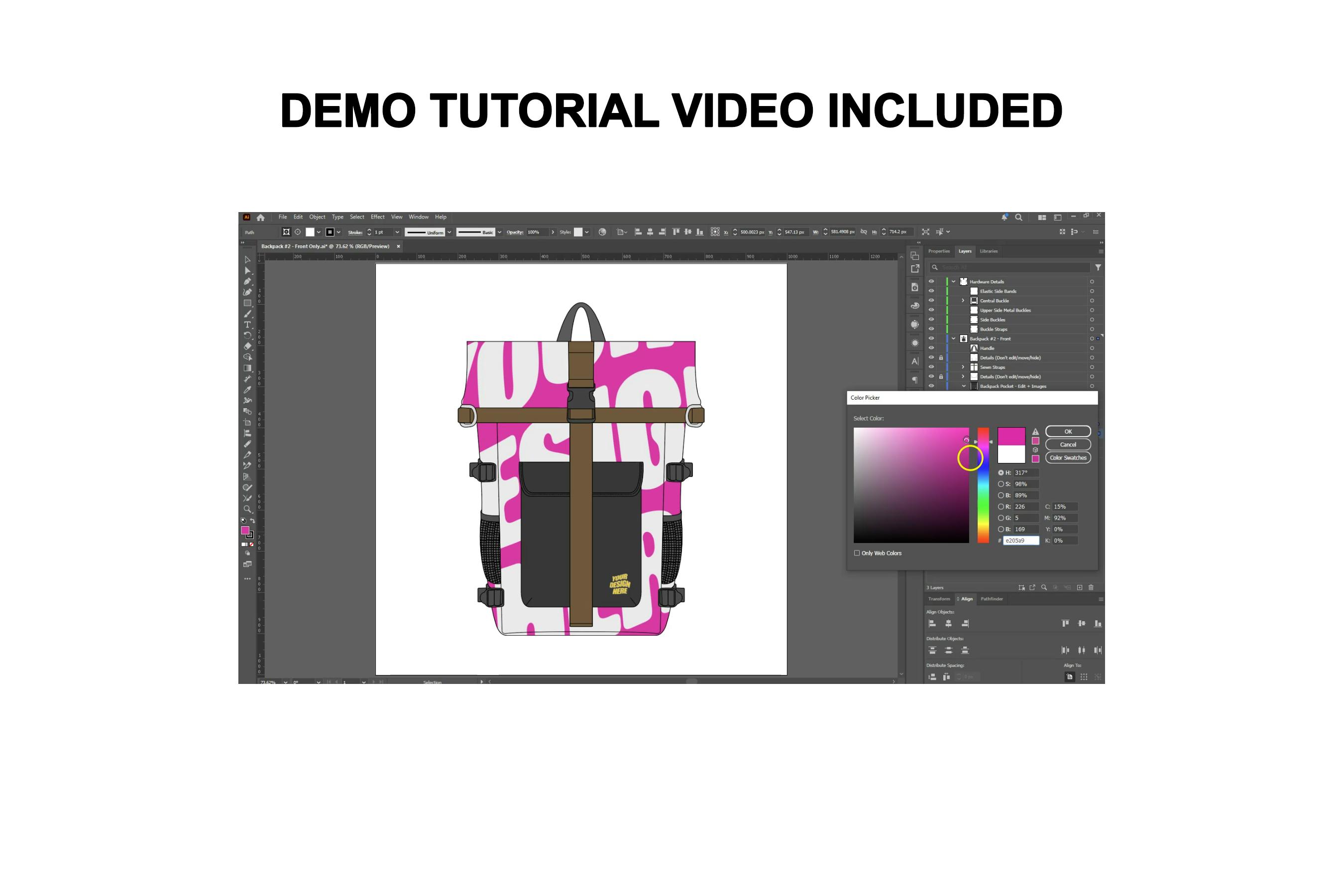The height and width of the screenshot is (896, 1344).
Task: Open the File menu
Action: point(283,217)
